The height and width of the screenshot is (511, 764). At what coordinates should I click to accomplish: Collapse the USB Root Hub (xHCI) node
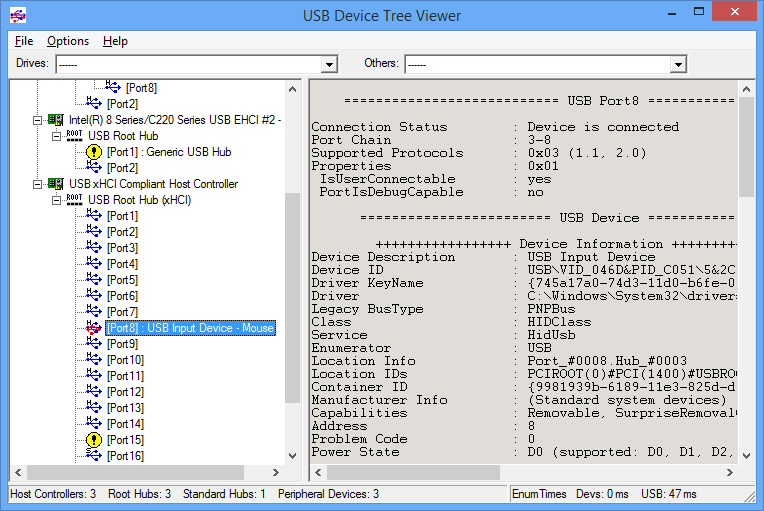point(57,200)
